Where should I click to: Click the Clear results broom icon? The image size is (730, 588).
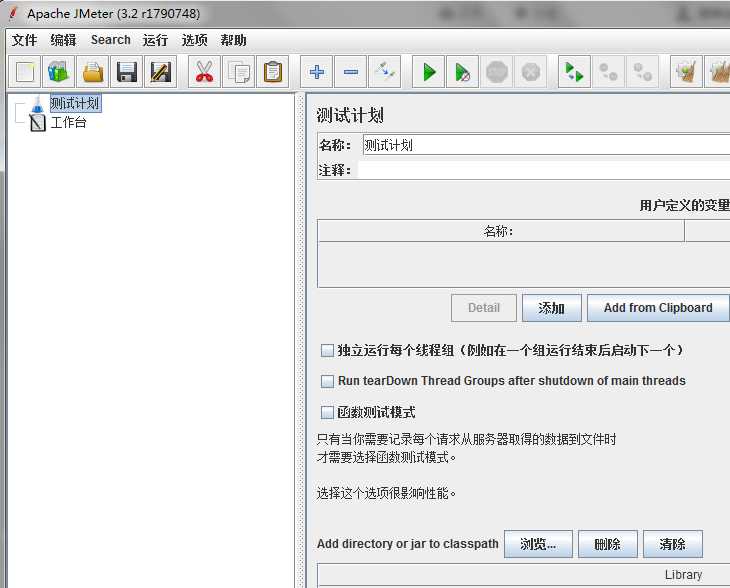tap(686, 72)
